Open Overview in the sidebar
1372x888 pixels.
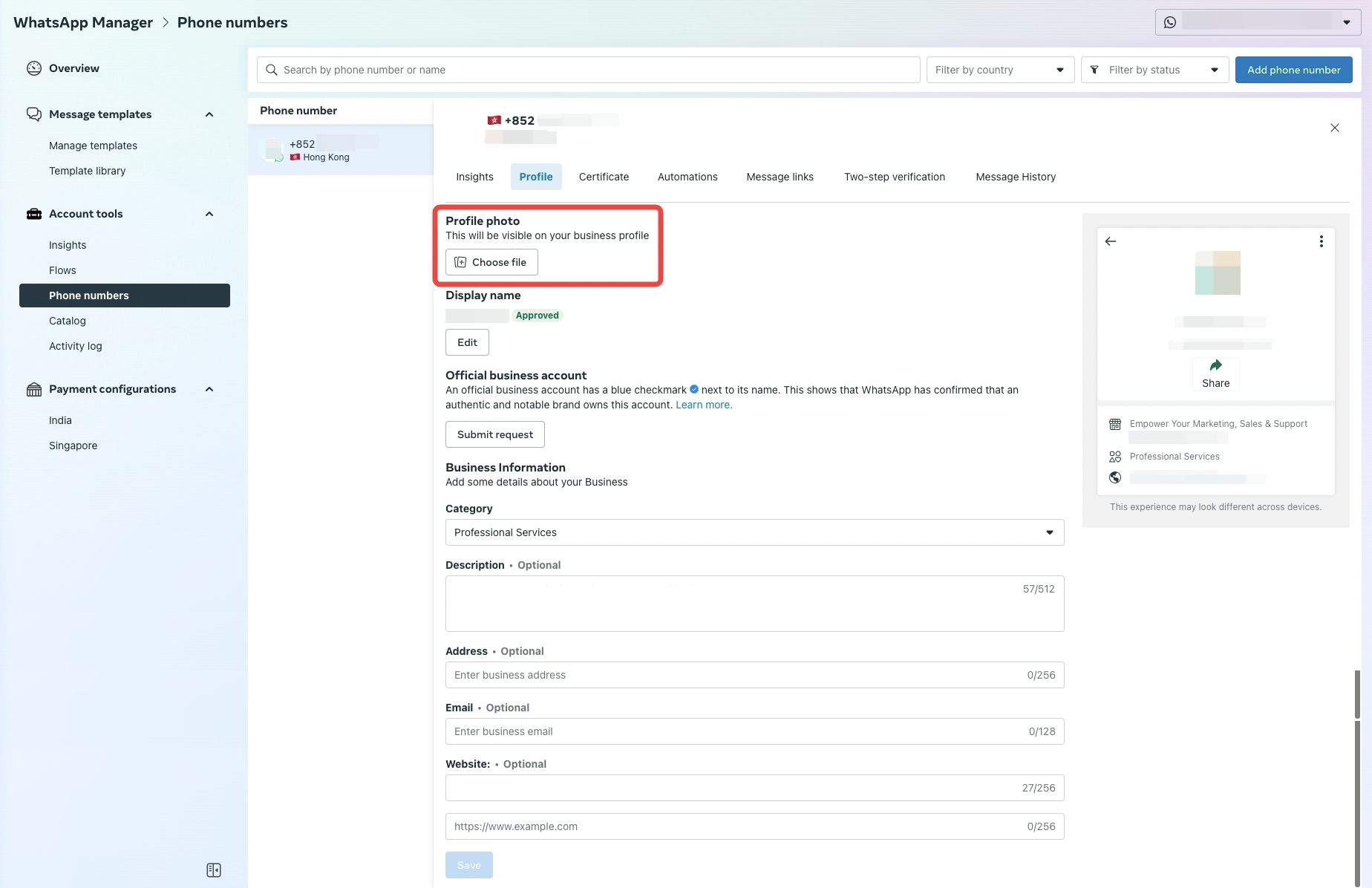[x=73, y=68]
